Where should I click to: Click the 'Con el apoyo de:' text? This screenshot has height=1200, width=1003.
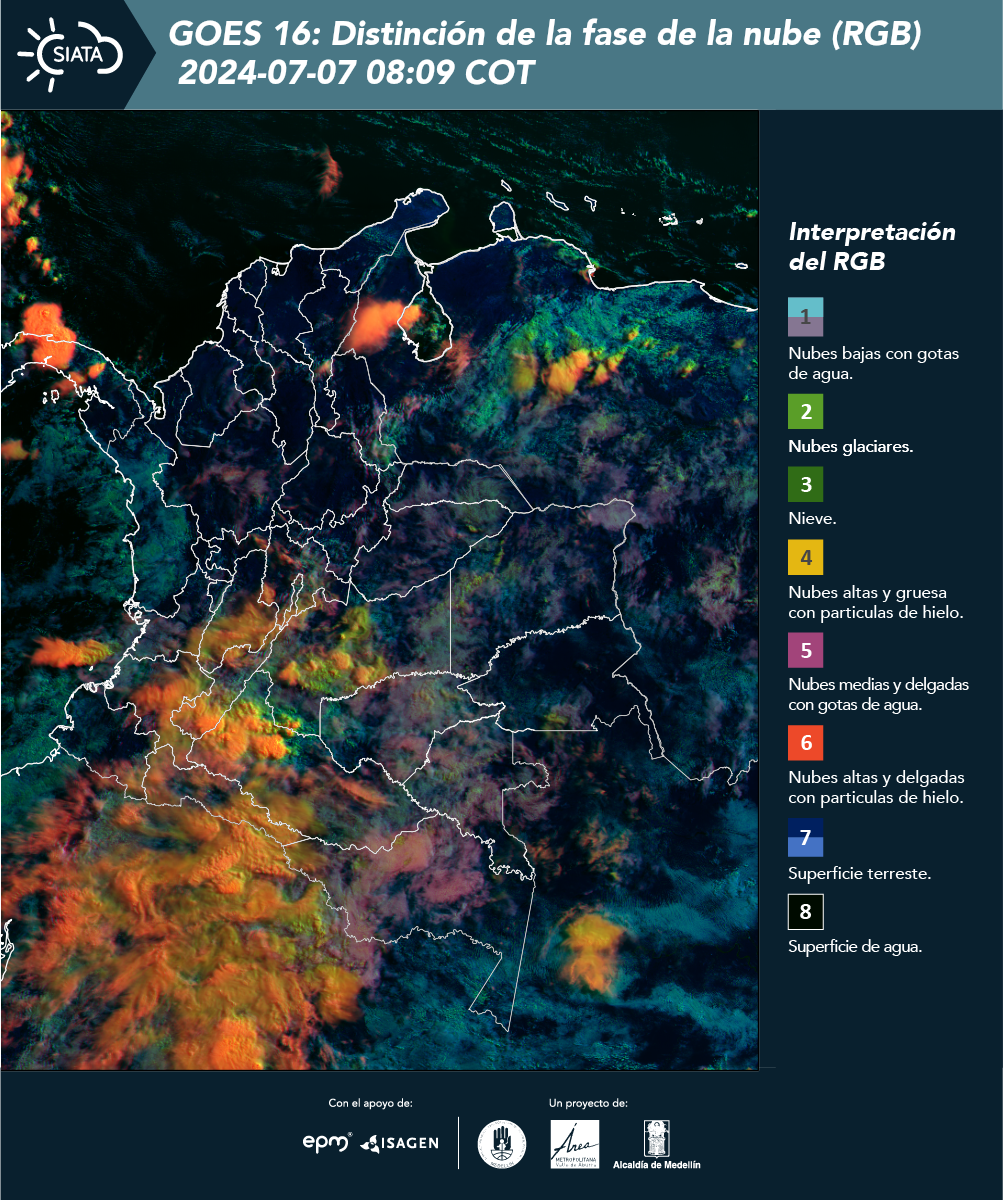click(370, 1103)
